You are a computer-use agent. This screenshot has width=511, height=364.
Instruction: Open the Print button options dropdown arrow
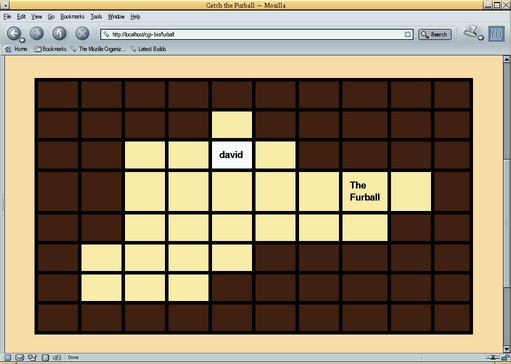[x=480, y=38]
